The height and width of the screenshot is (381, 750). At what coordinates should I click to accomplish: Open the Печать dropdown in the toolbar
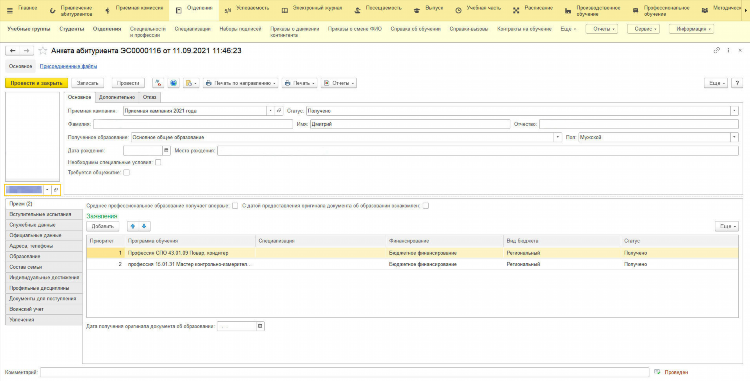(x=299, y=83)
